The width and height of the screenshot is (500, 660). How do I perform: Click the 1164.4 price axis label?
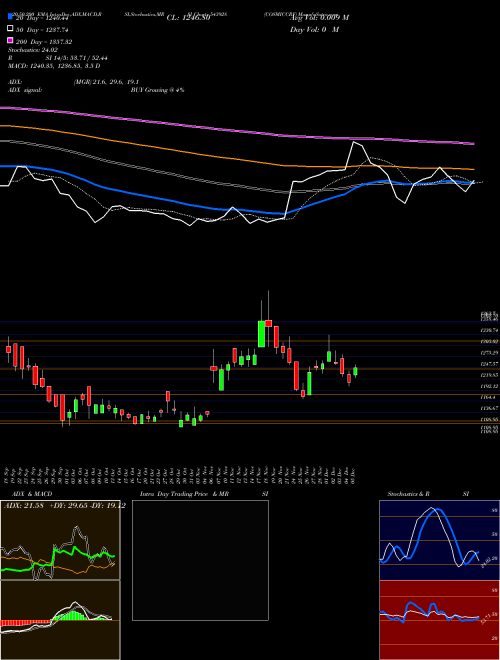(489, 397)
